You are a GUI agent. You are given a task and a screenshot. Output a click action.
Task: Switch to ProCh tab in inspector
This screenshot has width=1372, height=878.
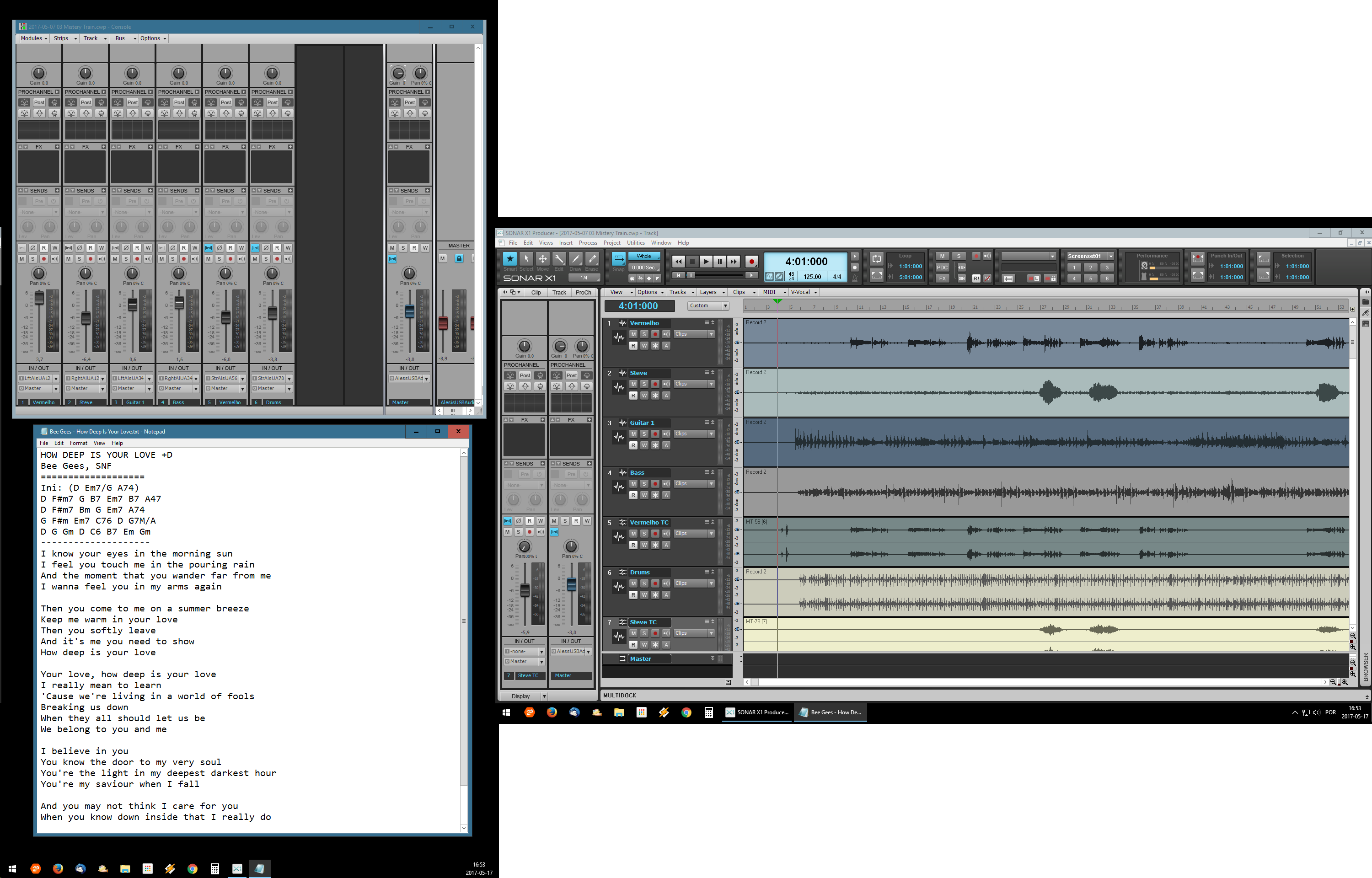click(583, 293)
